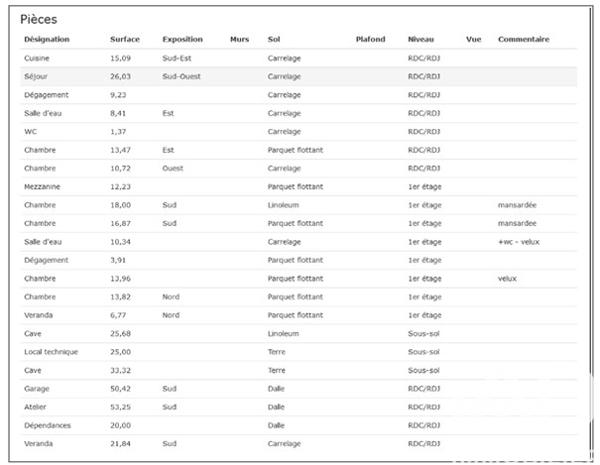Click the Sud-Ouest exposition cell
Screen dimensions: 600x465
(182, 76)
